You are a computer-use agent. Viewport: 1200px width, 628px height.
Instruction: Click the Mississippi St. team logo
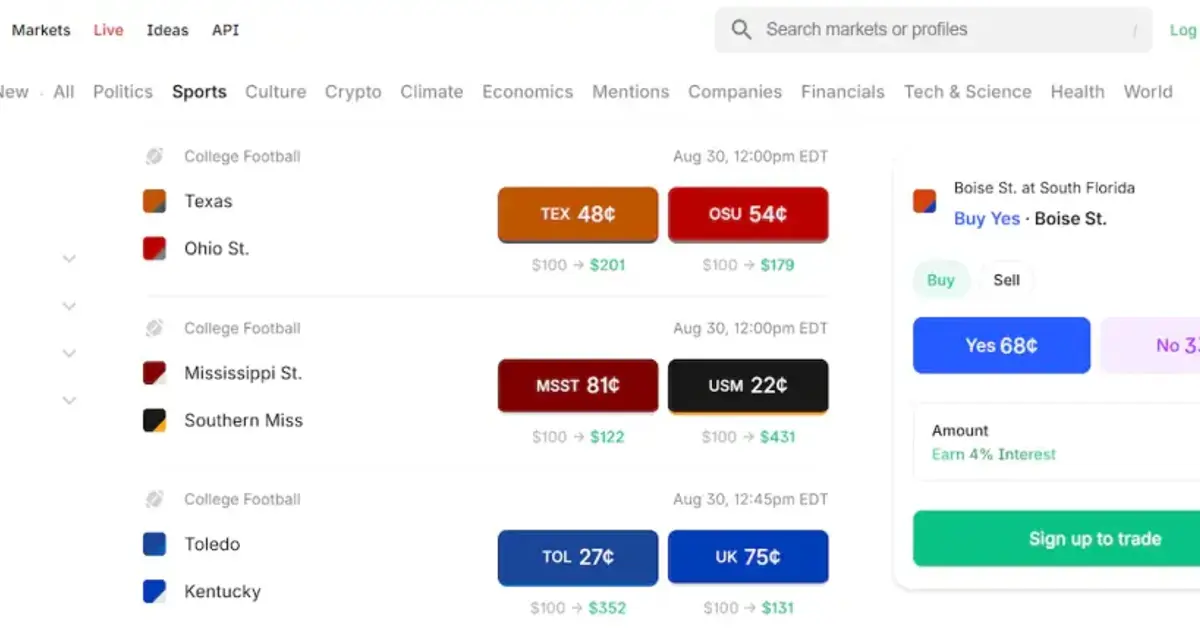pos(154,373)
